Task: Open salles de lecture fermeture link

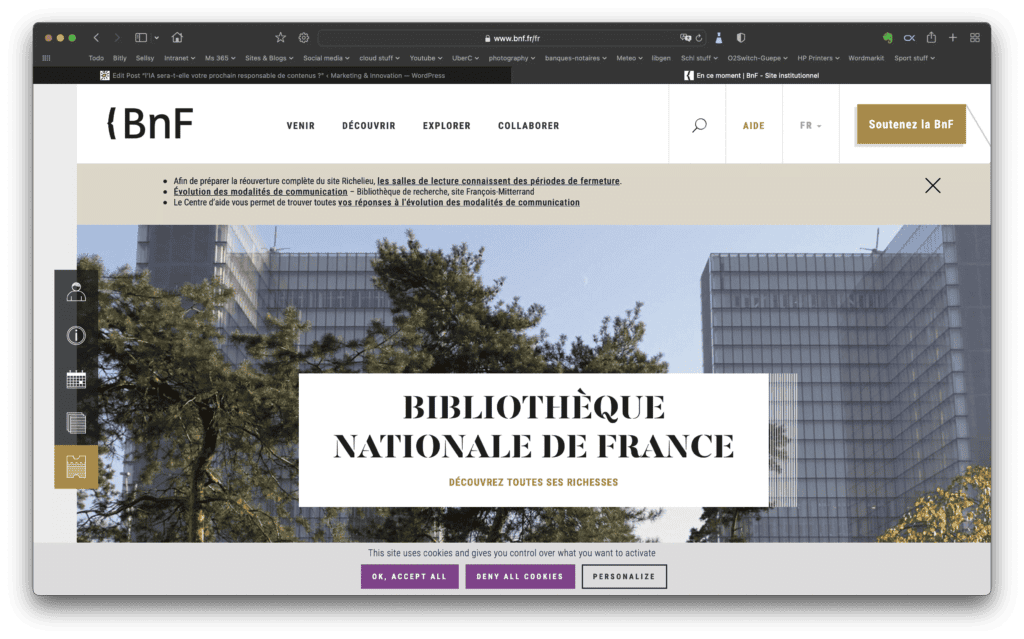Action: pyautogui.click(x=498, y=181)
